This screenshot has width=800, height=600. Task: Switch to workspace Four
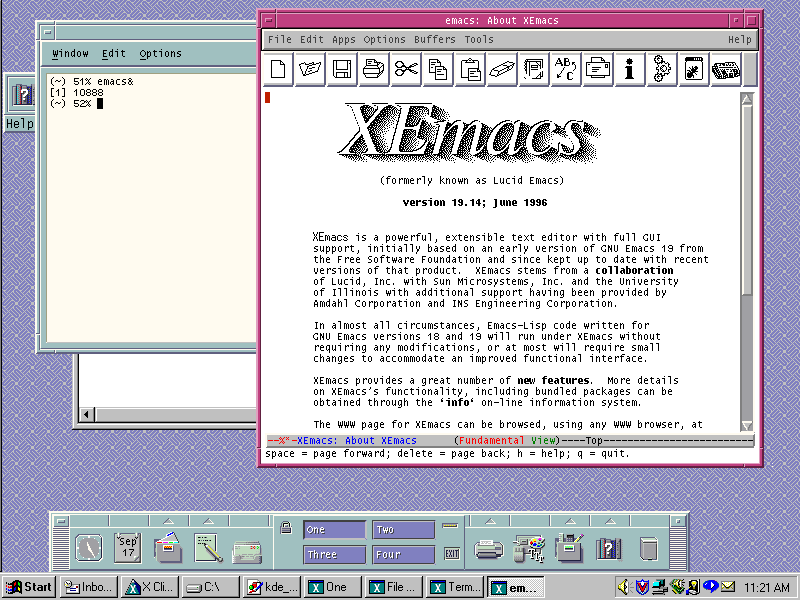pyautogui.click(x=403, y=555)
